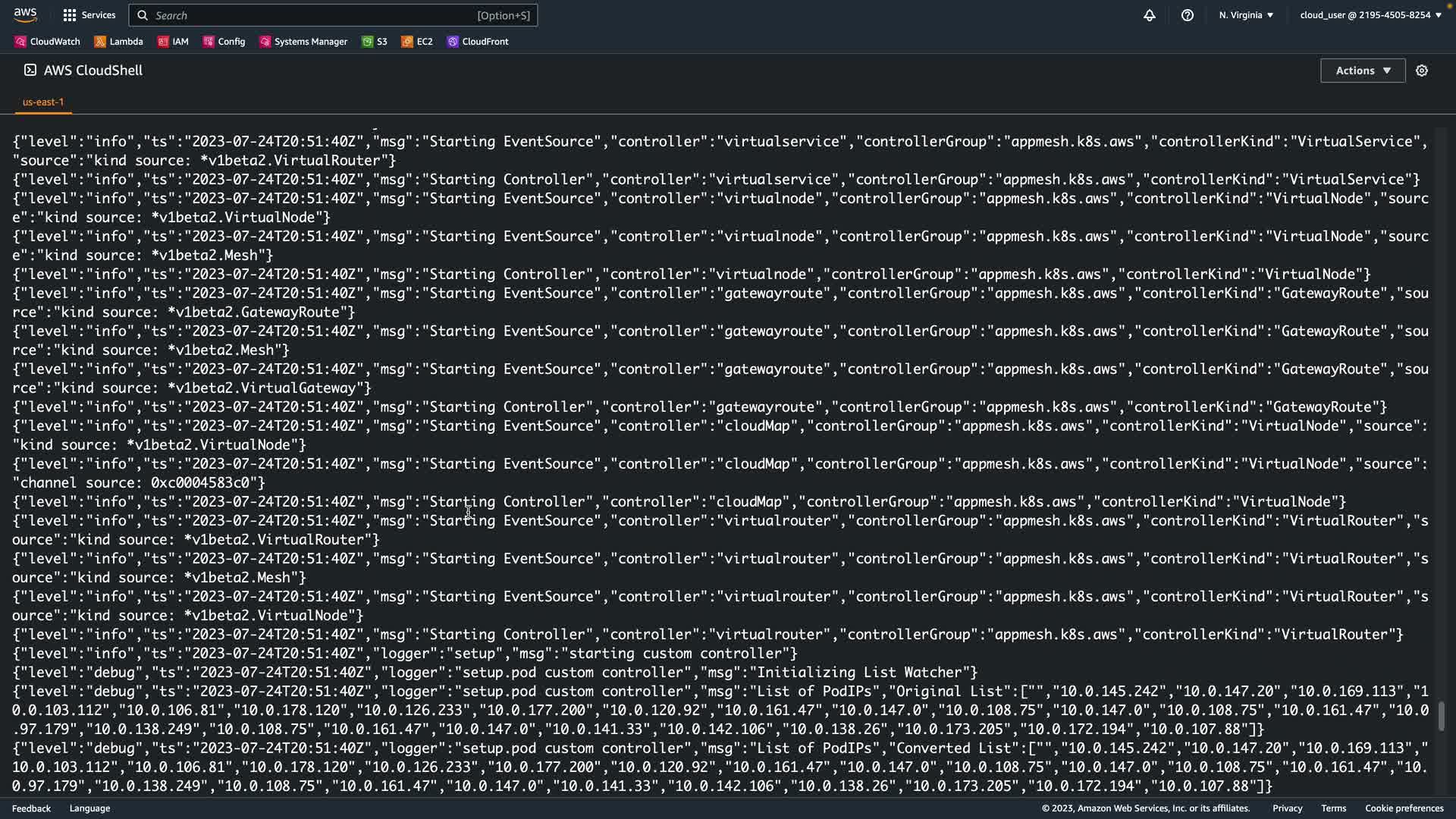Open the CloudWatch shortcut
The image size is (1456, 819).
tap(47, 42)
